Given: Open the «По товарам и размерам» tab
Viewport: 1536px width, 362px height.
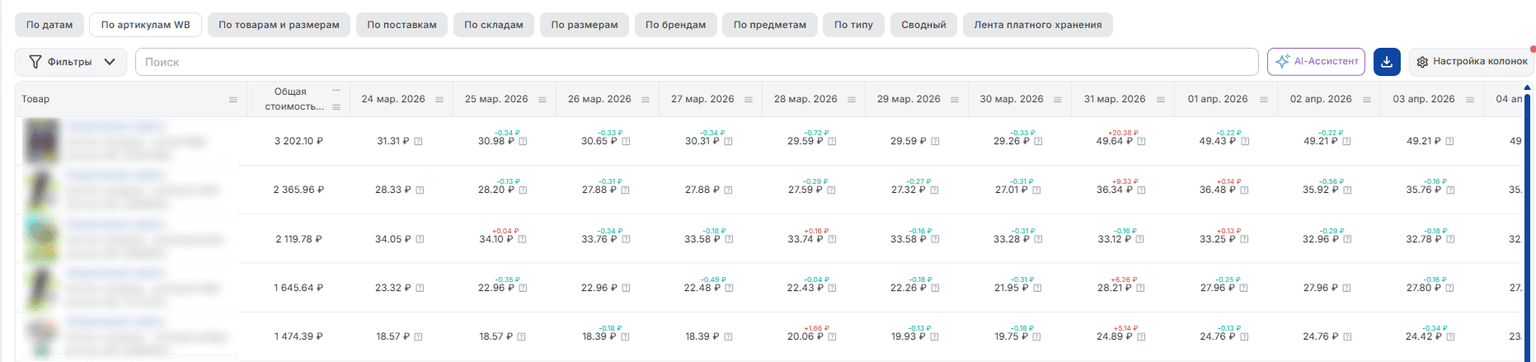Looking at the screenshot, I should [x=279, y=24].
